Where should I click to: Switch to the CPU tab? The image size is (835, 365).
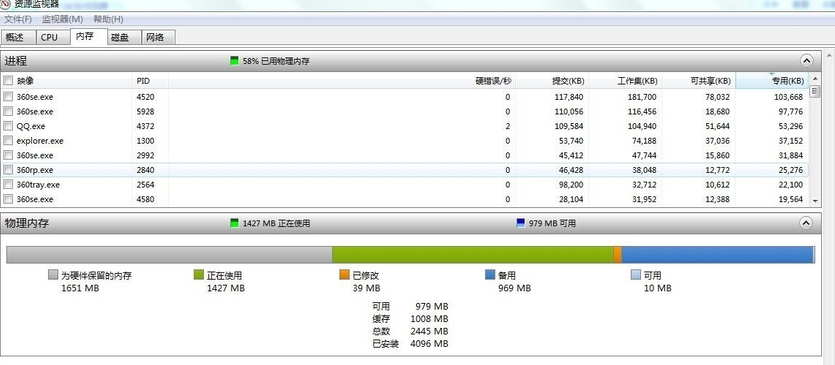click(52, 37)
